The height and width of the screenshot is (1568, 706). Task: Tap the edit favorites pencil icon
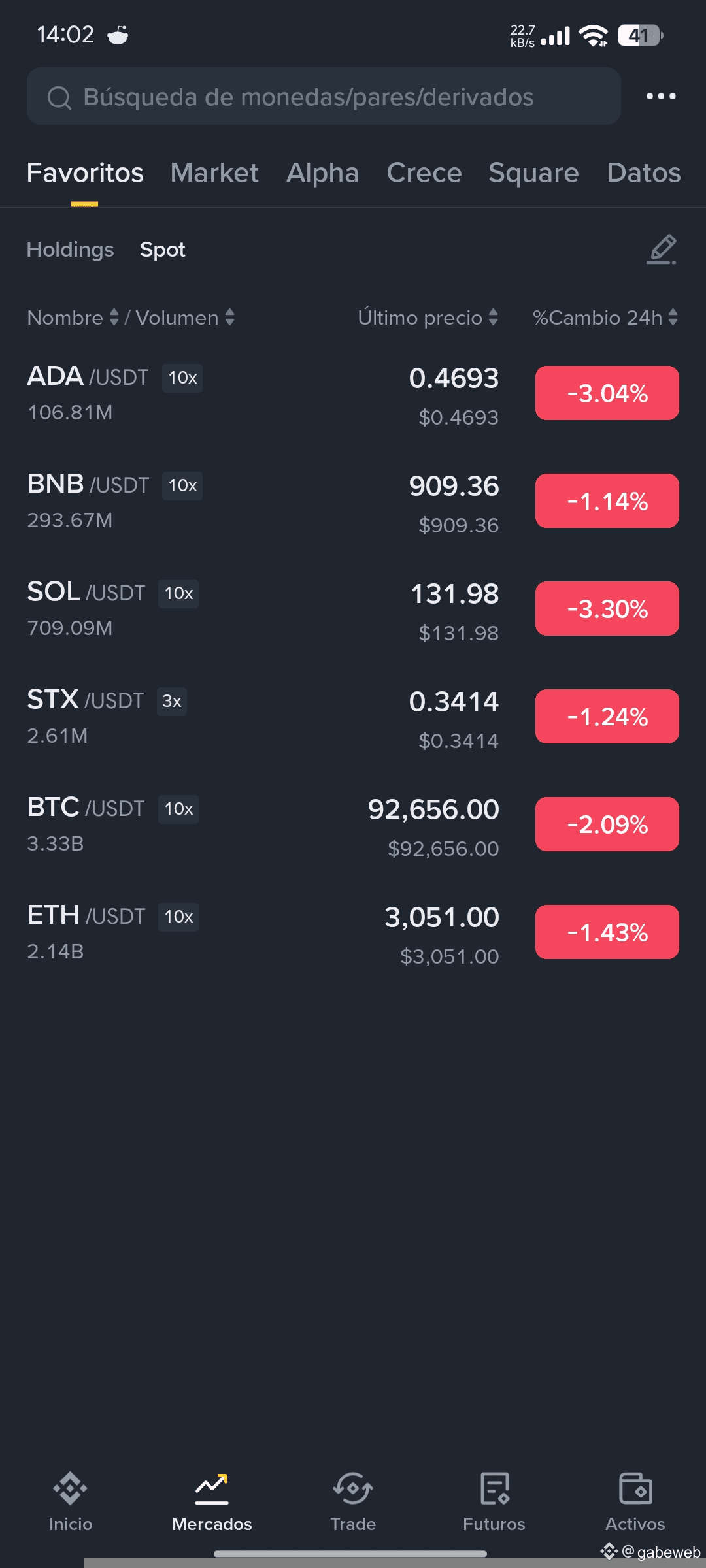pyautogui.click(x=662, y=249)
